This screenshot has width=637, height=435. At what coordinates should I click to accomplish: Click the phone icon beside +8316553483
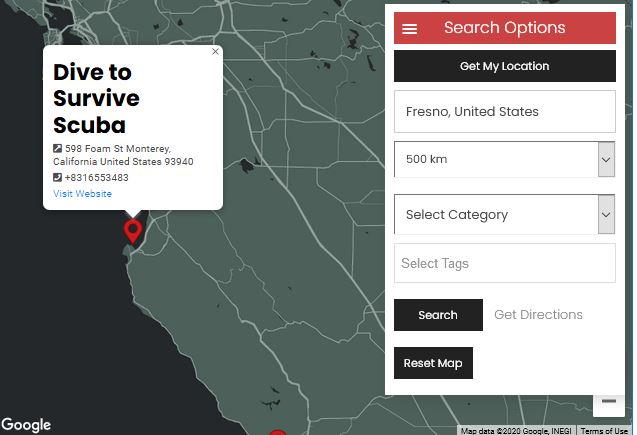tap(57, 177)
